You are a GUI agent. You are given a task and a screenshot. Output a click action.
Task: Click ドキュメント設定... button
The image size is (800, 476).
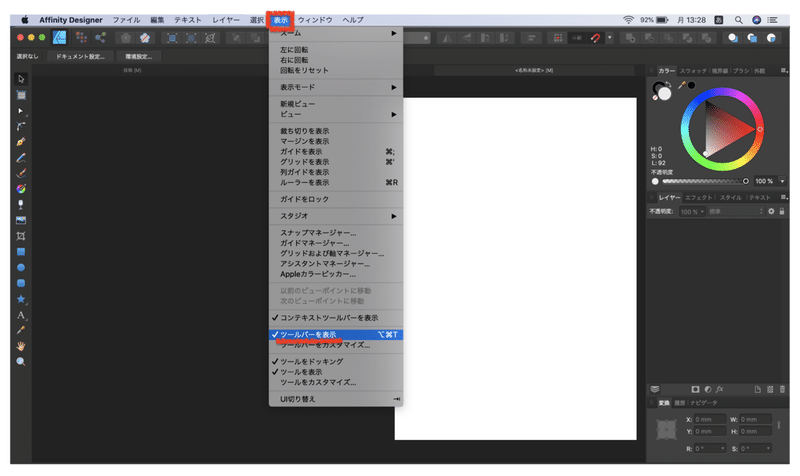tap(80, 57)
